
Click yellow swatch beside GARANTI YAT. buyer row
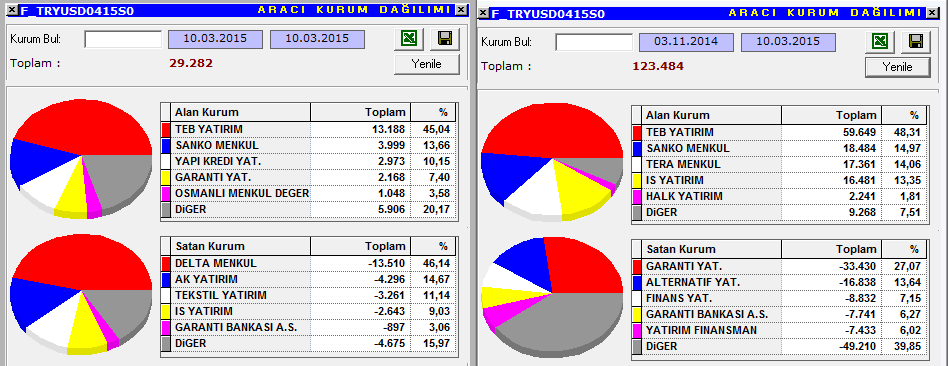166,177
